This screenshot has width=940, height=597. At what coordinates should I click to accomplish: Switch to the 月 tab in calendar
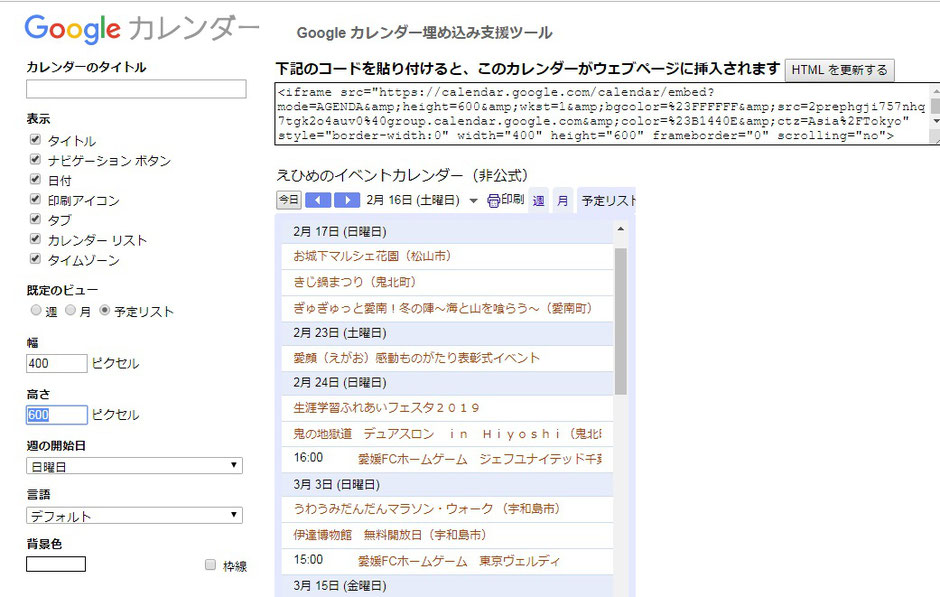point(562,201)
